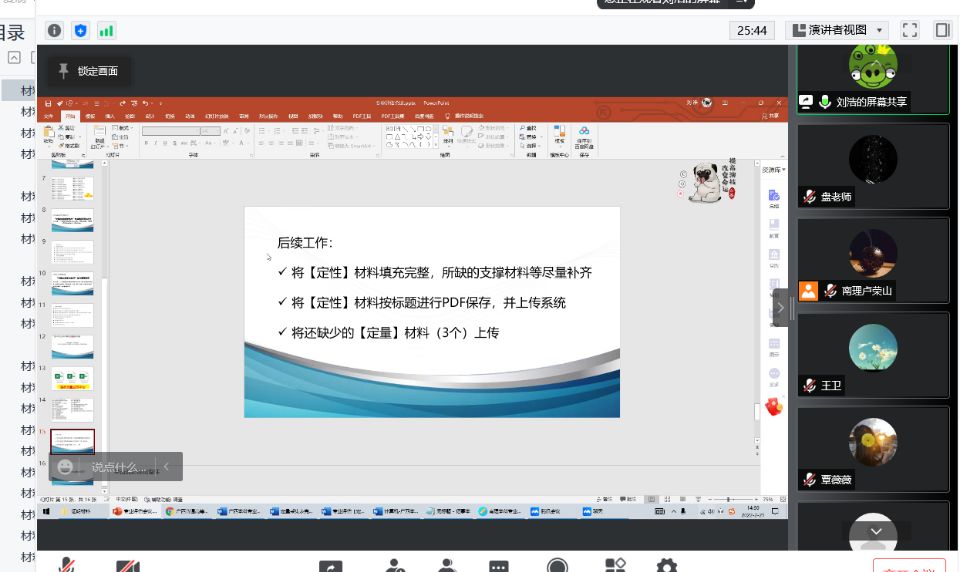This screenshot has width=960, height=572.
Task: Click the 锁定画面 pin button
Action: (88, 71)
